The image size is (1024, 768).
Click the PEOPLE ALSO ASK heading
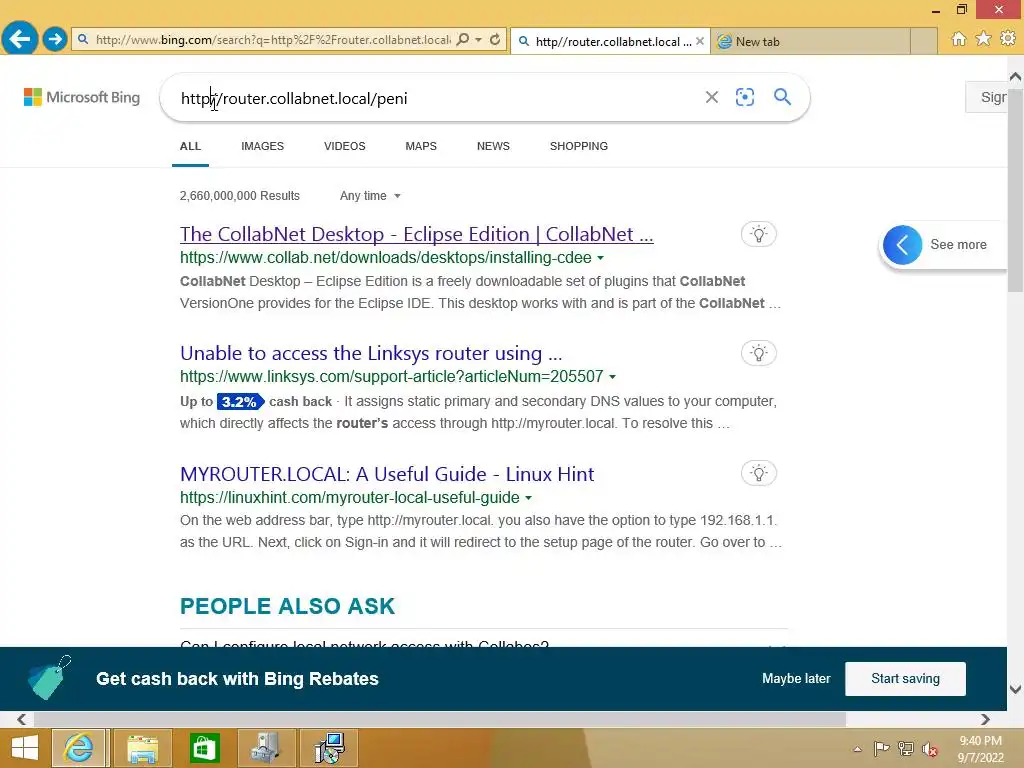click(x=287, y=606)
